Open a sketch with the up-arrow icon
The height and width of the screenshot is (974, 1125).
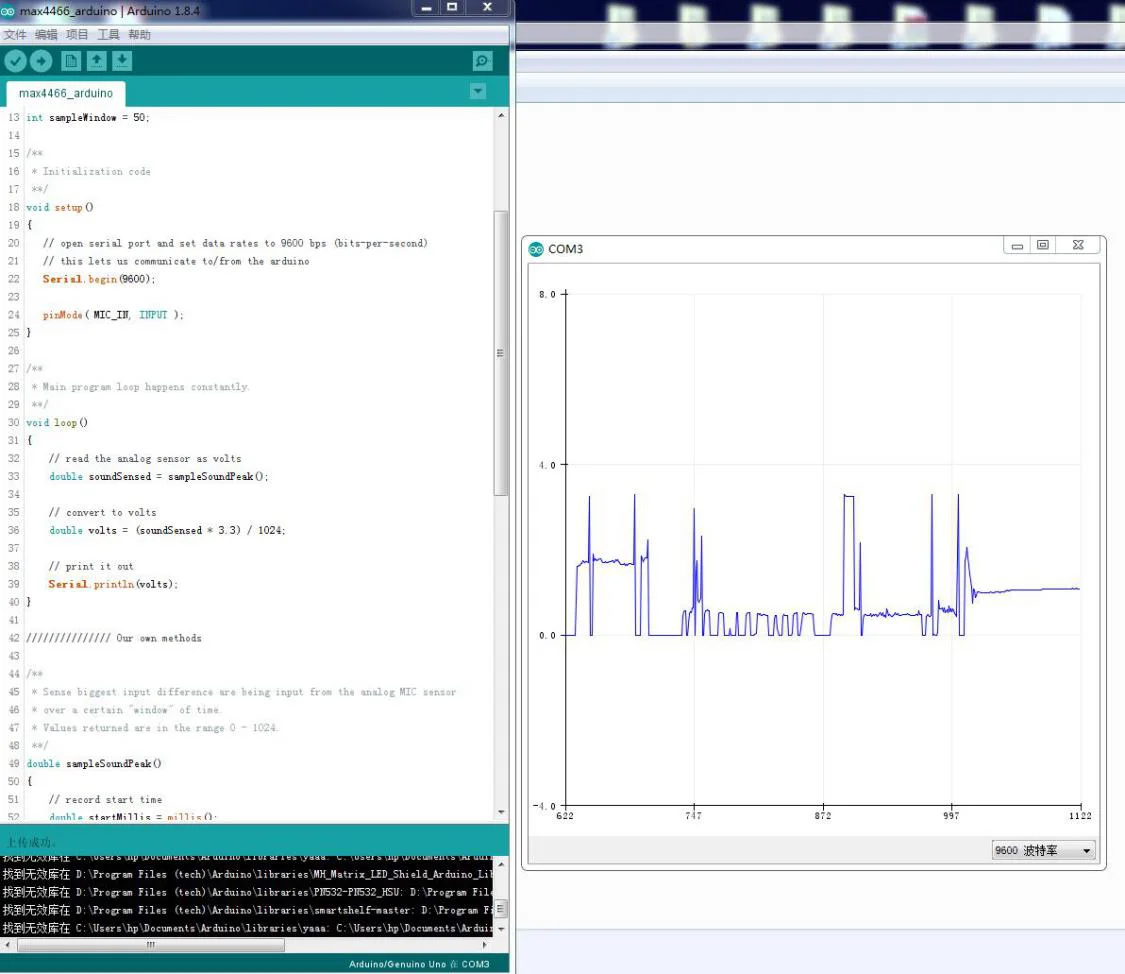96,61
